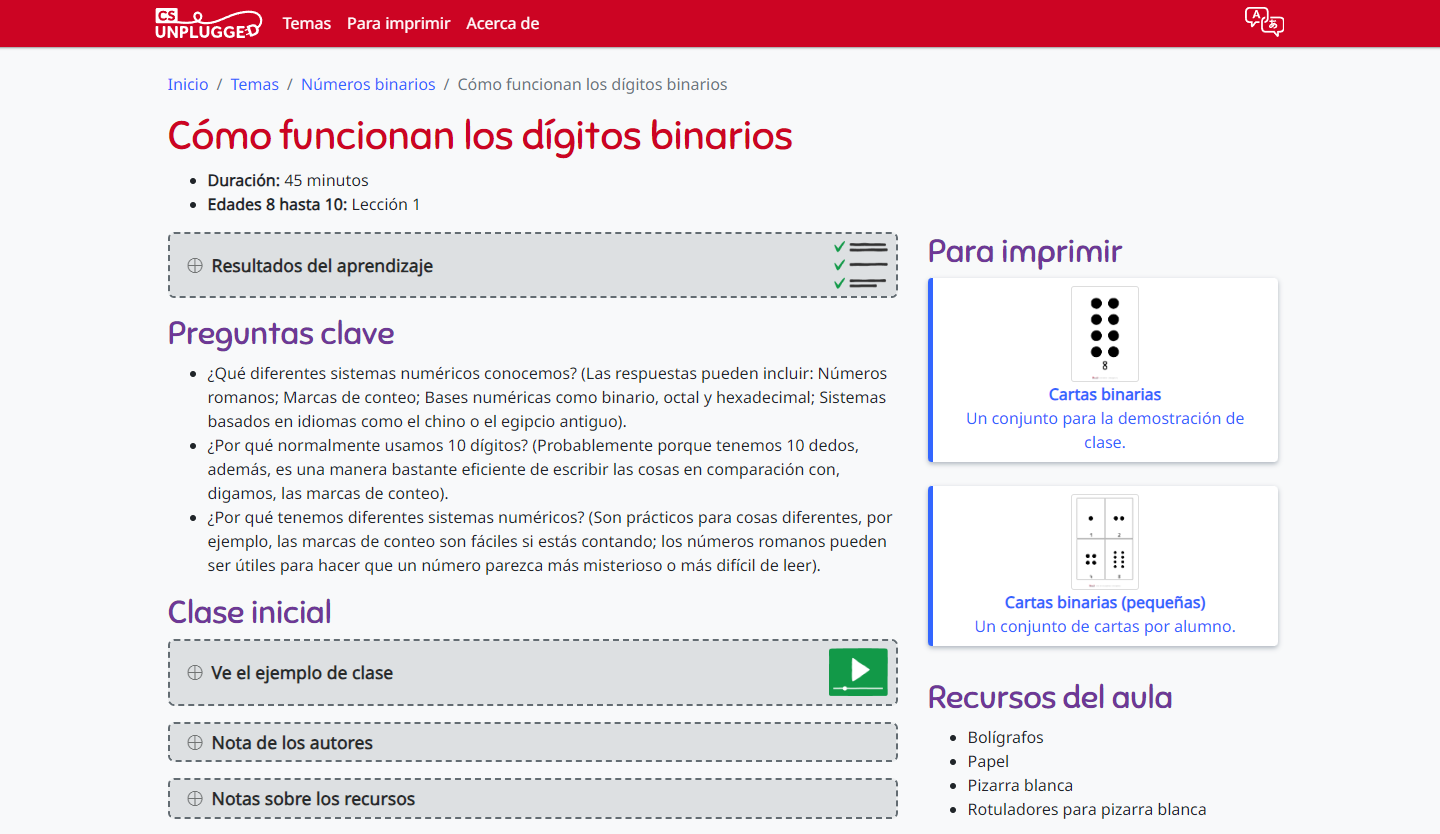Screen dimensions: 1440x834
Task: Open the language selector icon
Action: pos(1264,23)
